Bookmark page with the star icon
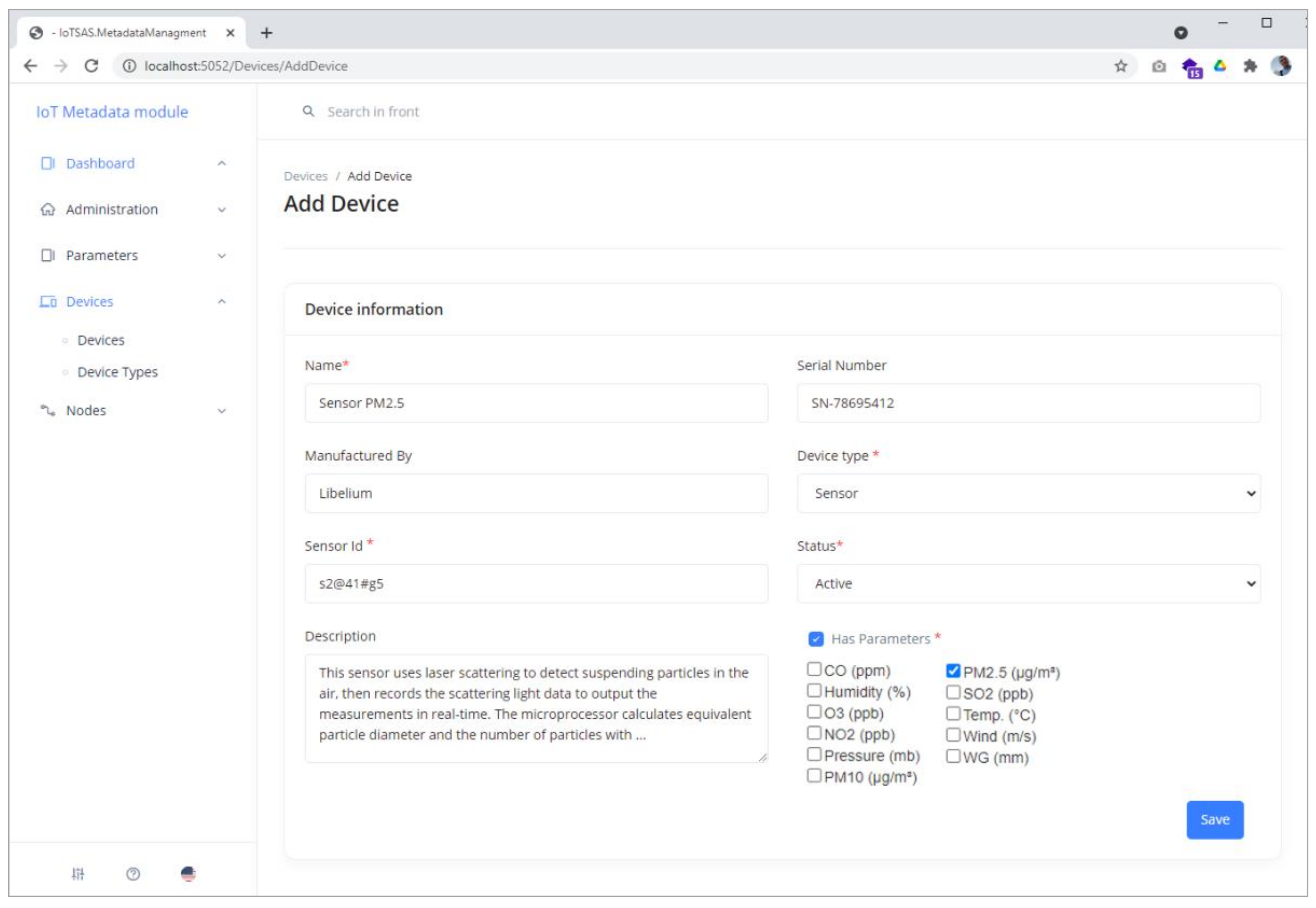1316x908 pixels. pos(1120,66)
